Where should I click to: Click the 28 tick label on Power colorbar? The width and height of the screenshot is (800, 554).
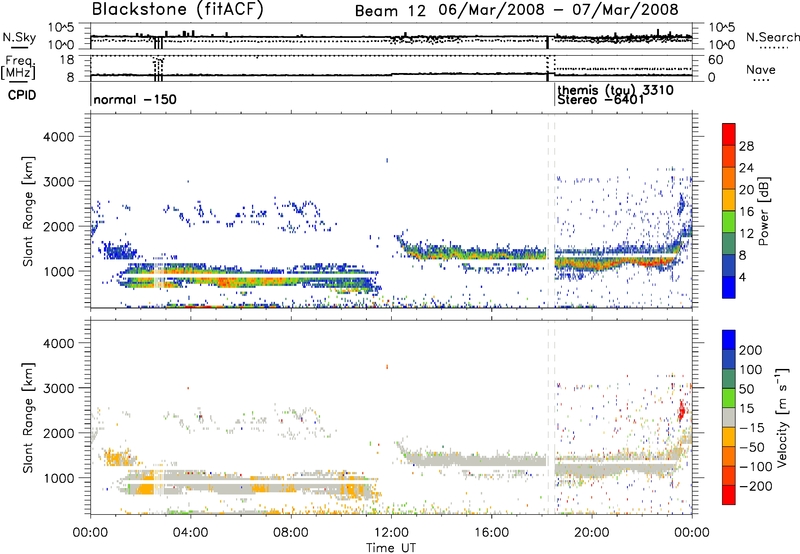746,146
